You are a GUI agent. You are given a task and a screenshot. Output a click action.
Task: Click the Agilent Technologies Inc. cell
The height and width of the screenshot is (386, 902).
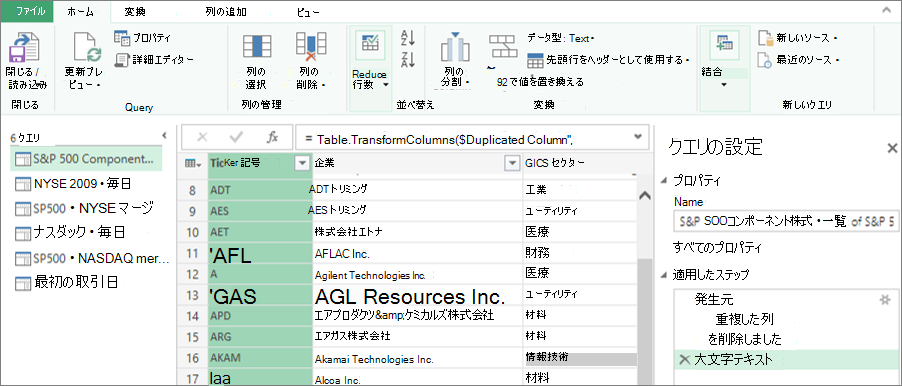click(418, 275)
